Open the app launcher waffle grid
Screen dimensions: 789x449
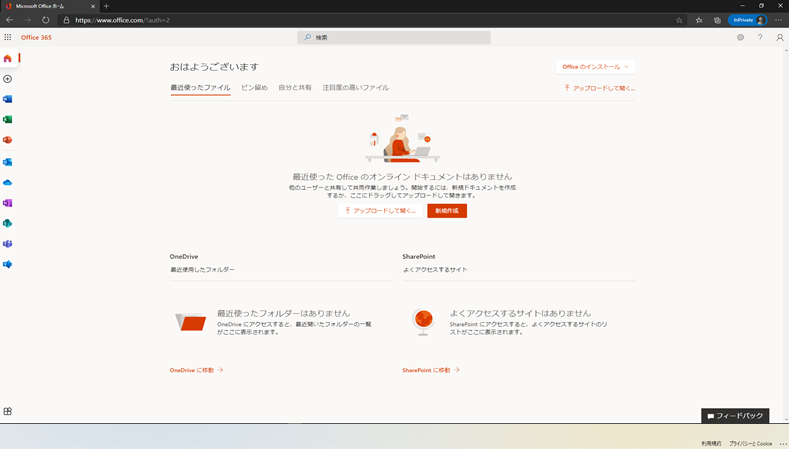(8, 37)
